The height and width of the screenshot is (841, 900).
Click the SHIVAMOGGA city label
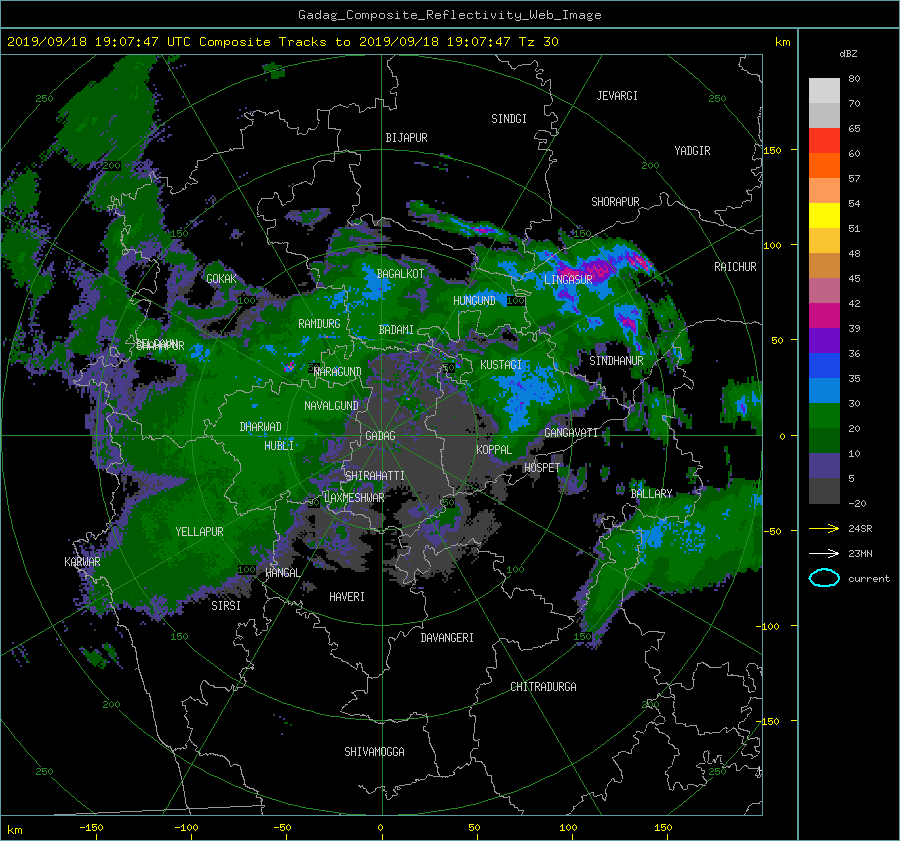coord(374,752)
